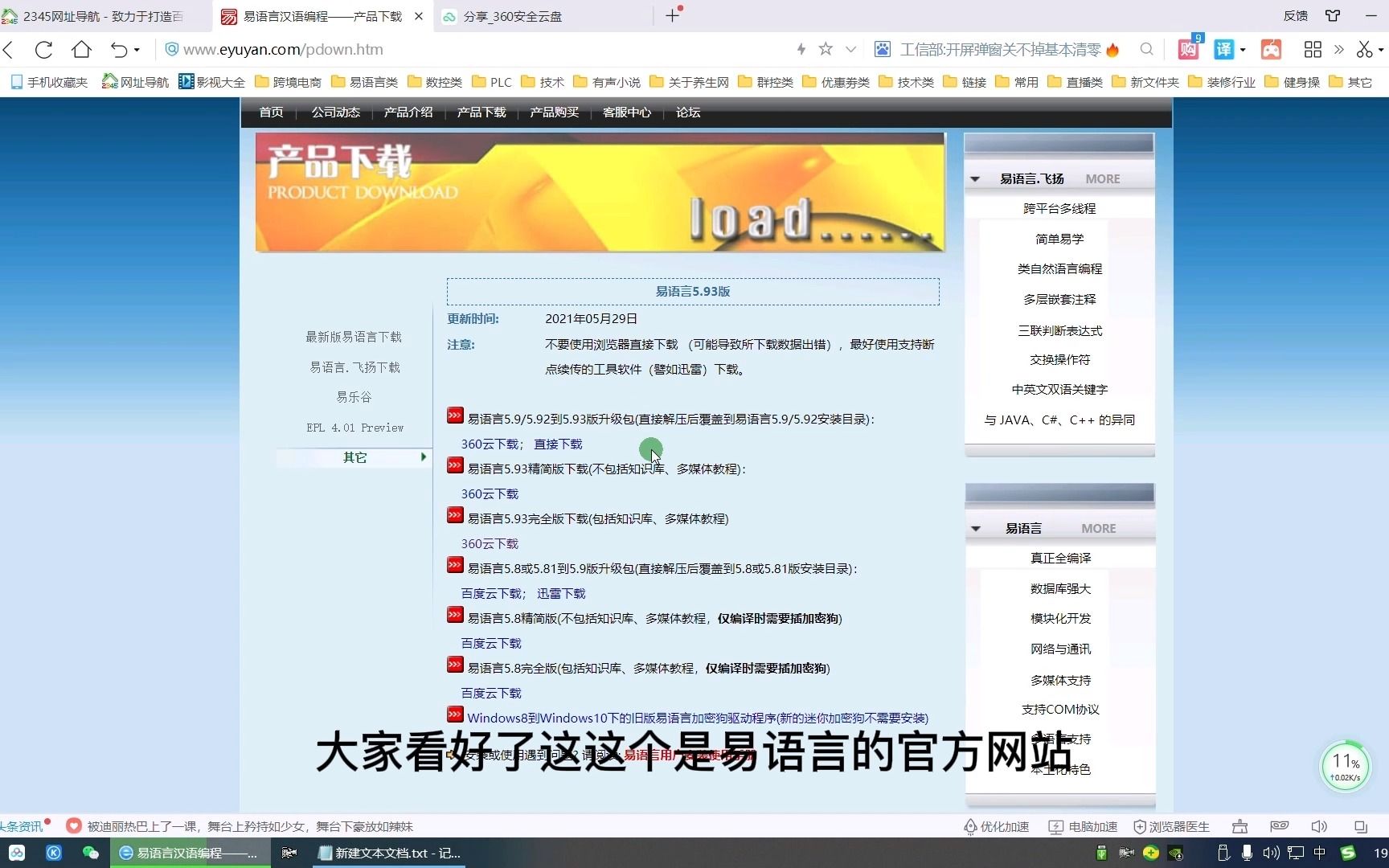This screenshot has height=868, width=1389.
Task: Click the red arrow icon beside 易语言5.93精简版下载
Action: click(455, 465)
